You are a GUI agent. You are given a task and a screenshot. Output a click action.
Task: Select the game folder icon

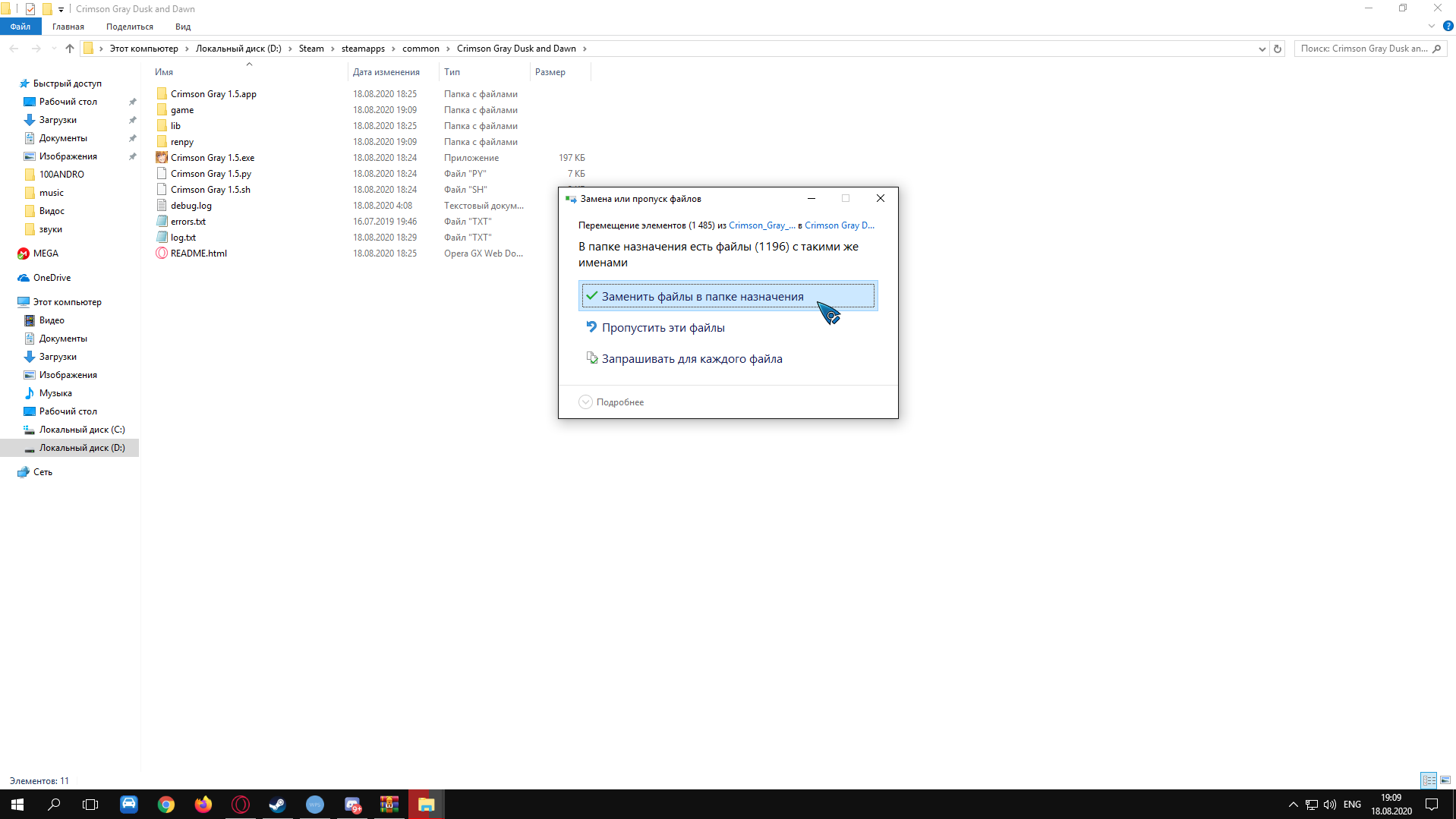coord(162,110)
